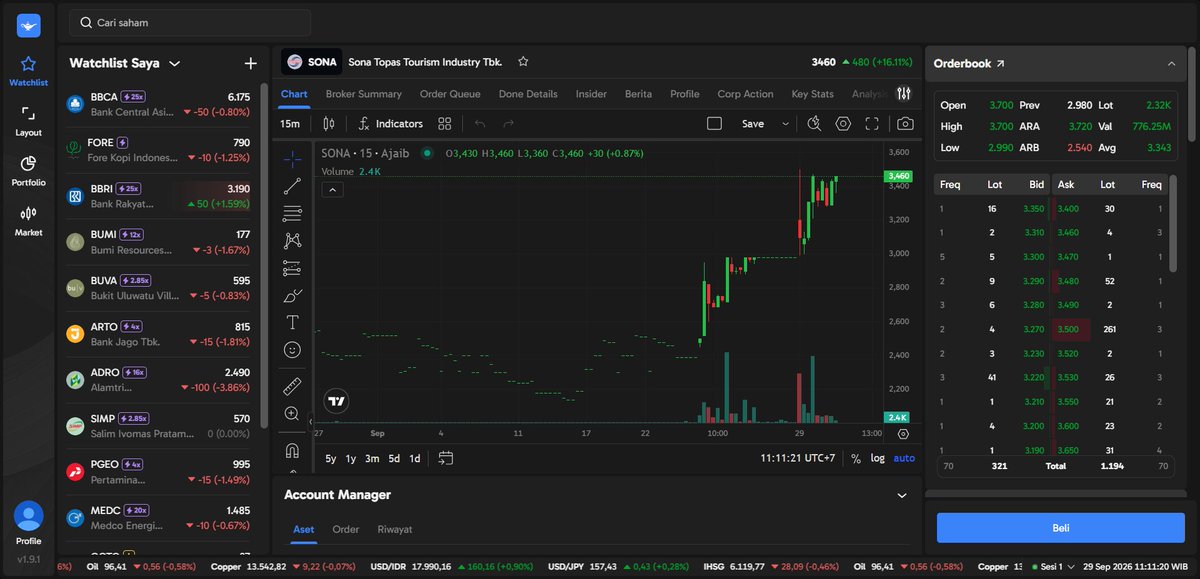The width and height of the screenshot is (1200, 579).
Task: Open the forecasting and measurement position tool
Action: tap(292, 268)
